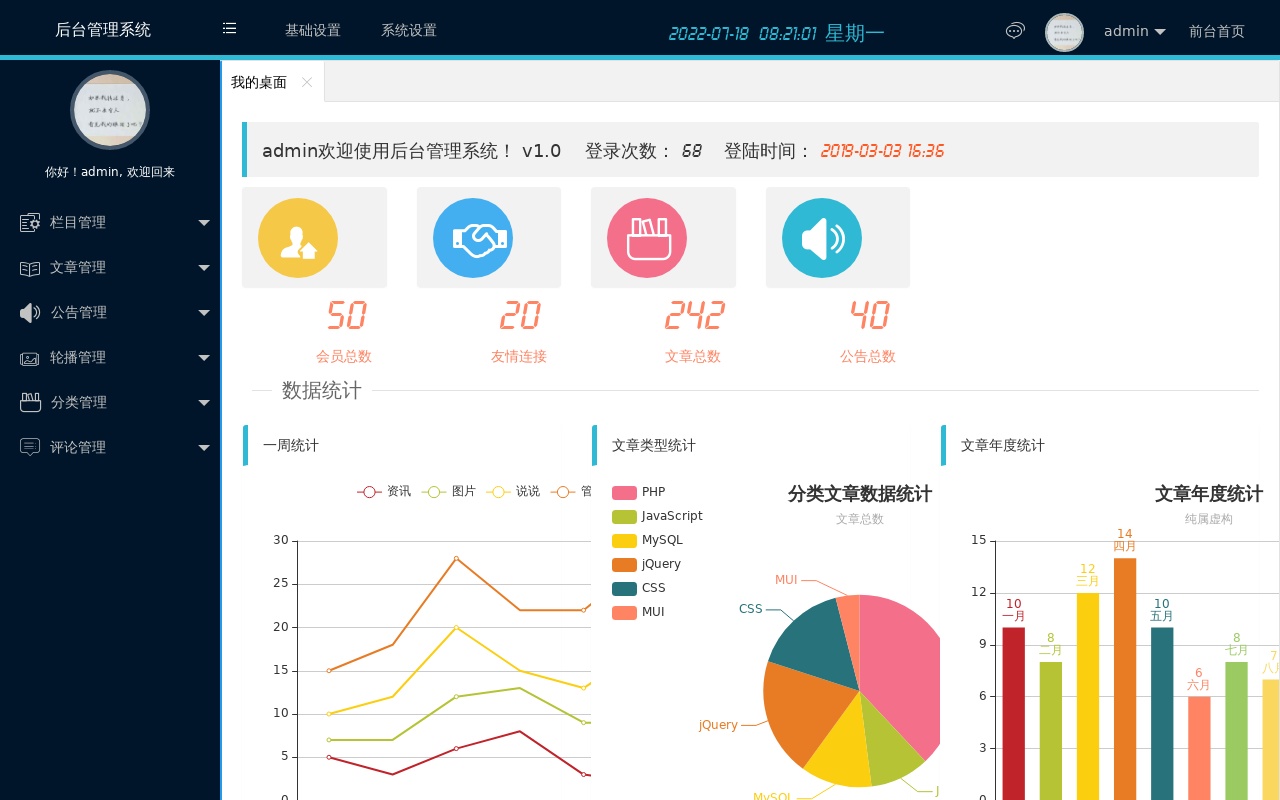The image size is (1280, 800).
Task: Toggle the 说说 series in line chart legend
Action: coord(514,491)
